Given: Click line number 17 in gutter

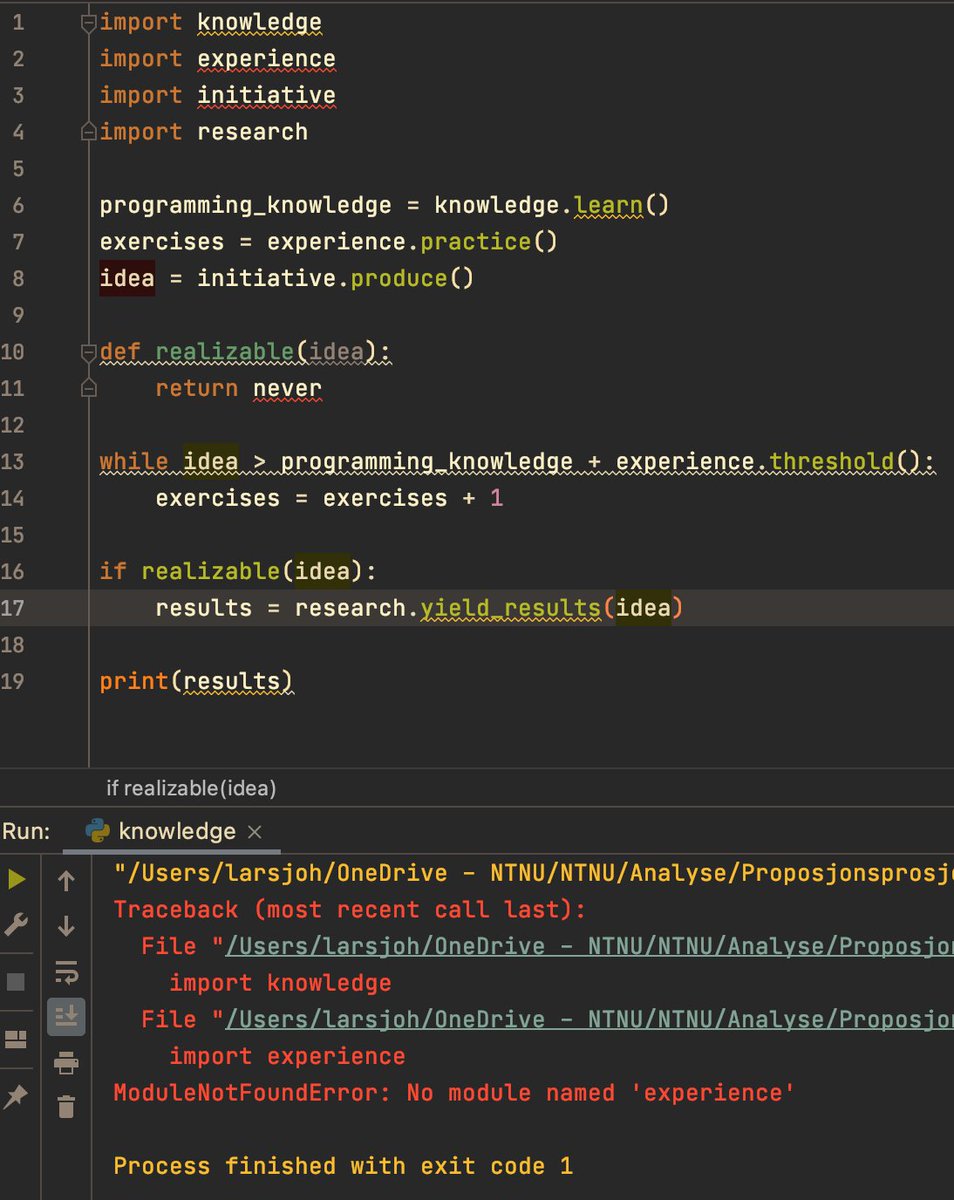Looking at the screenshot, I should coord(14,607).
